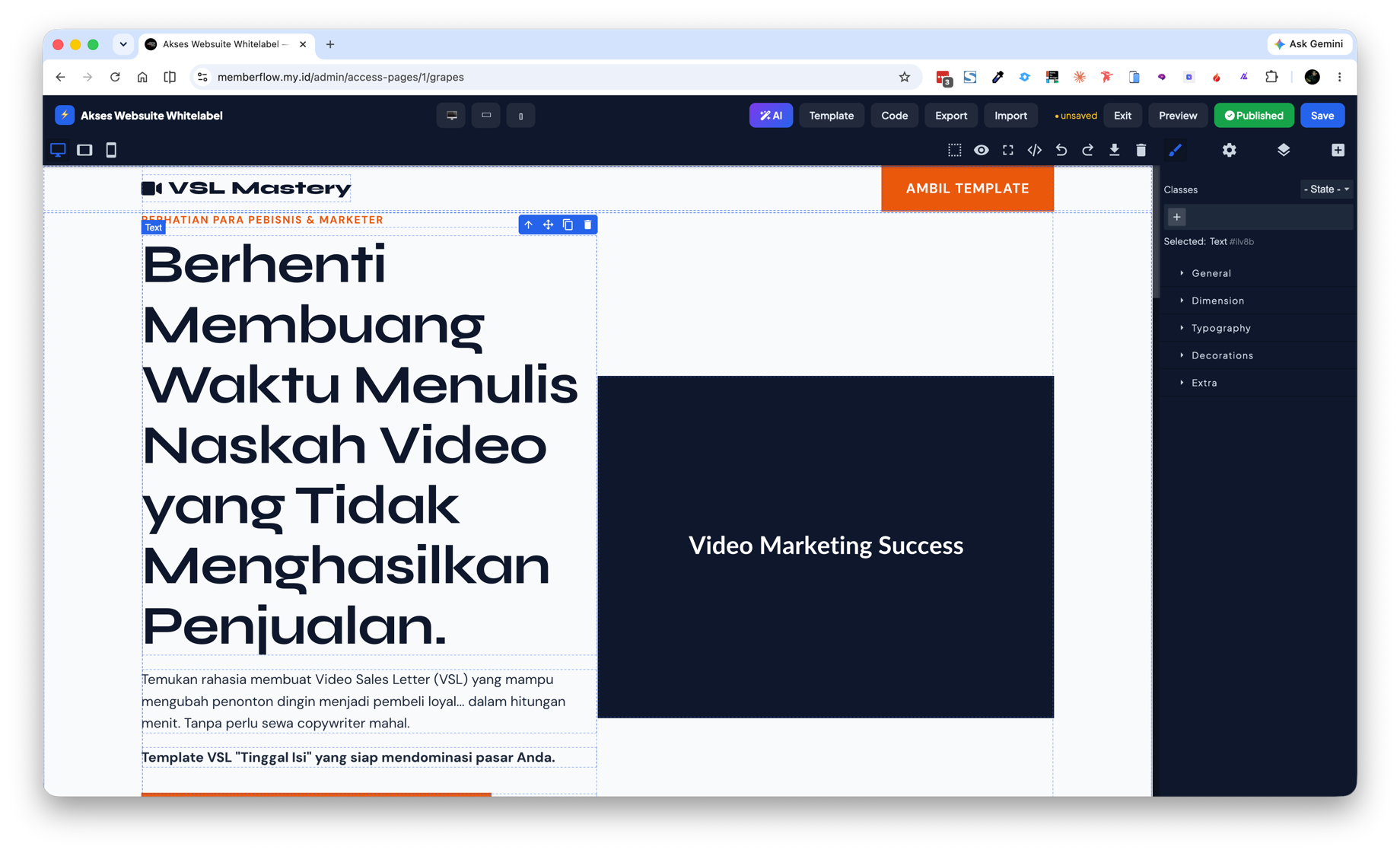Select 'PERHATIAN PARA PEBISNIS & MARKETER' text
1400x853 pixels.
262,220
